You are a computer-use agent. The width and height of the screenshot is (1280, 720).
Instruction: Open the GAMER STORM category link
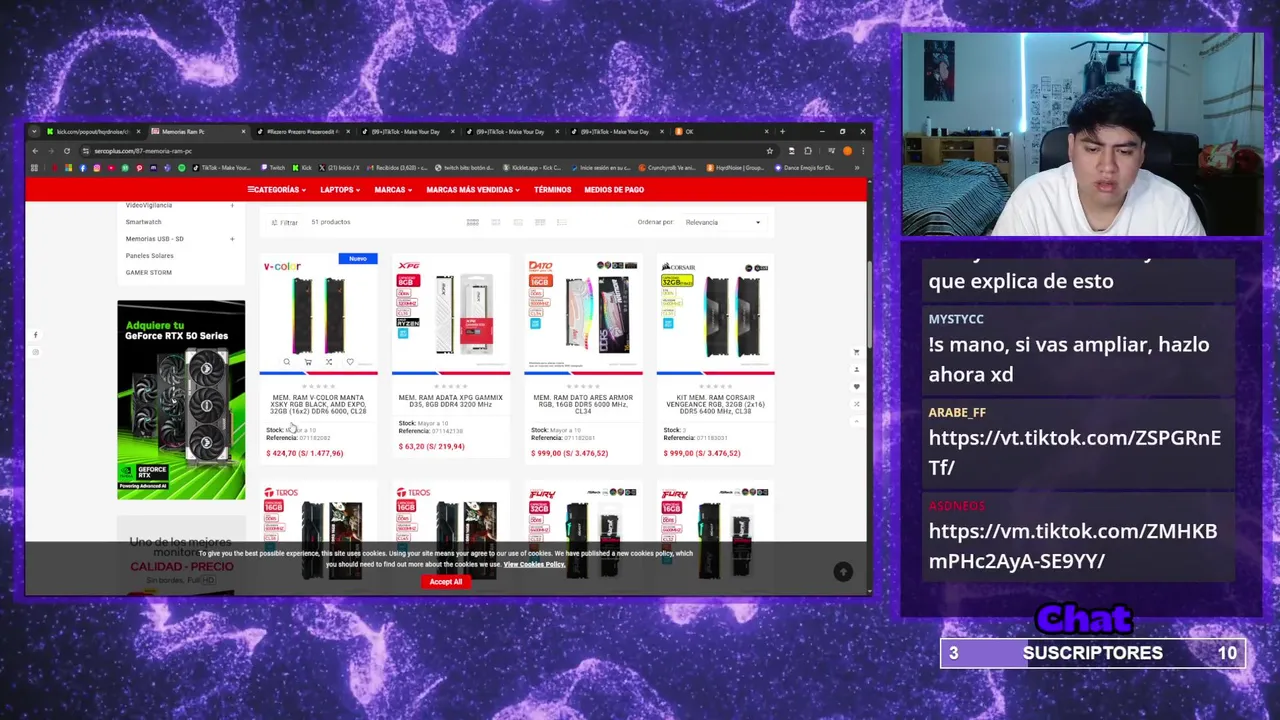coord(148,272)
